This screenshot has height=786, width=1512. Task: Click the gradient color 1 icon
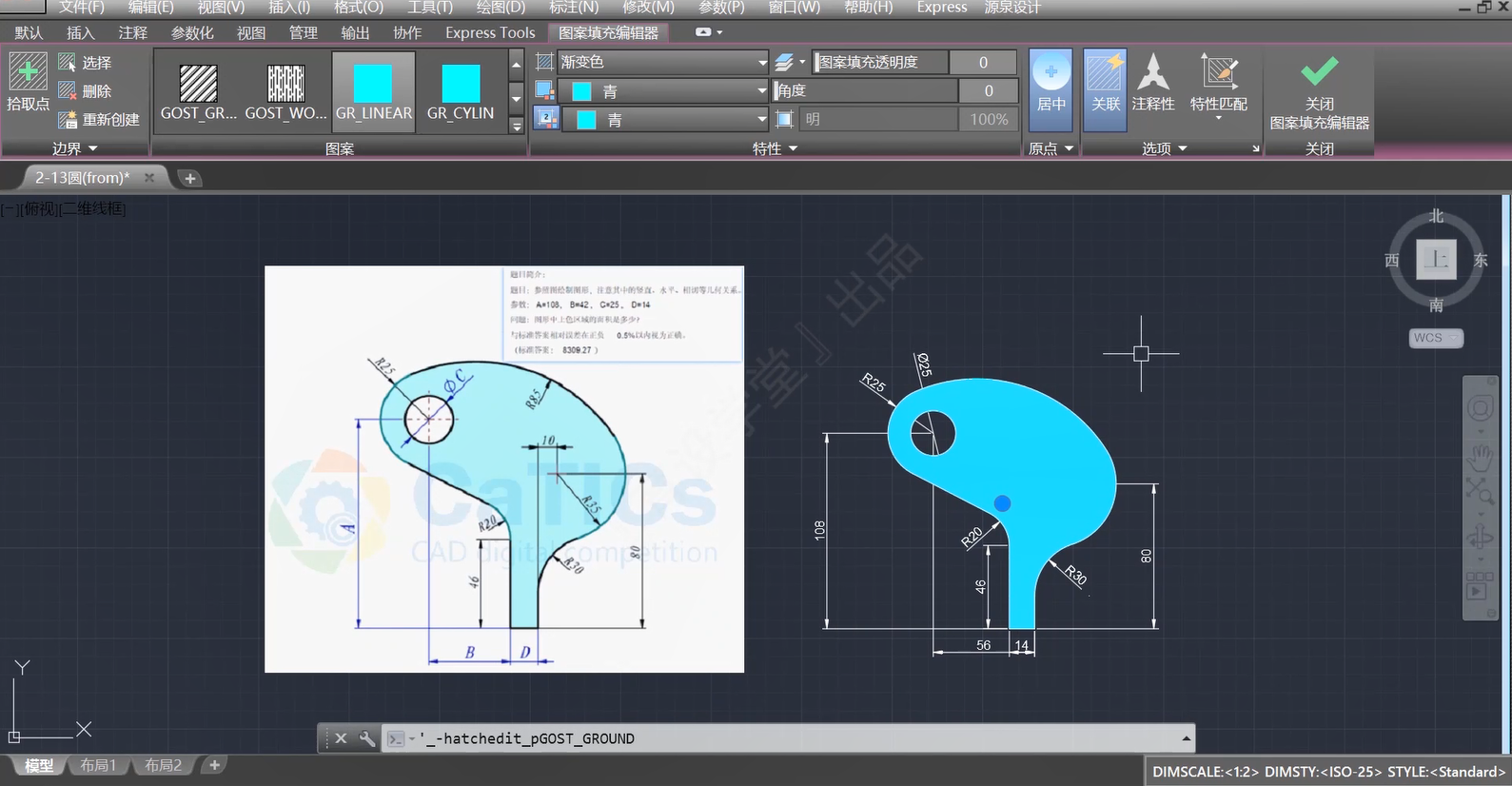tap(544, 91)
